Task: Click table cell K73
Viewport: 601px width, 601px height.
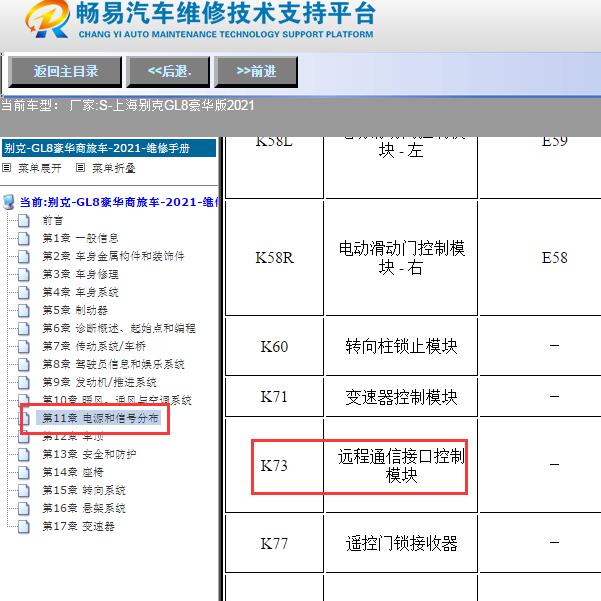Action: point(274,466)
